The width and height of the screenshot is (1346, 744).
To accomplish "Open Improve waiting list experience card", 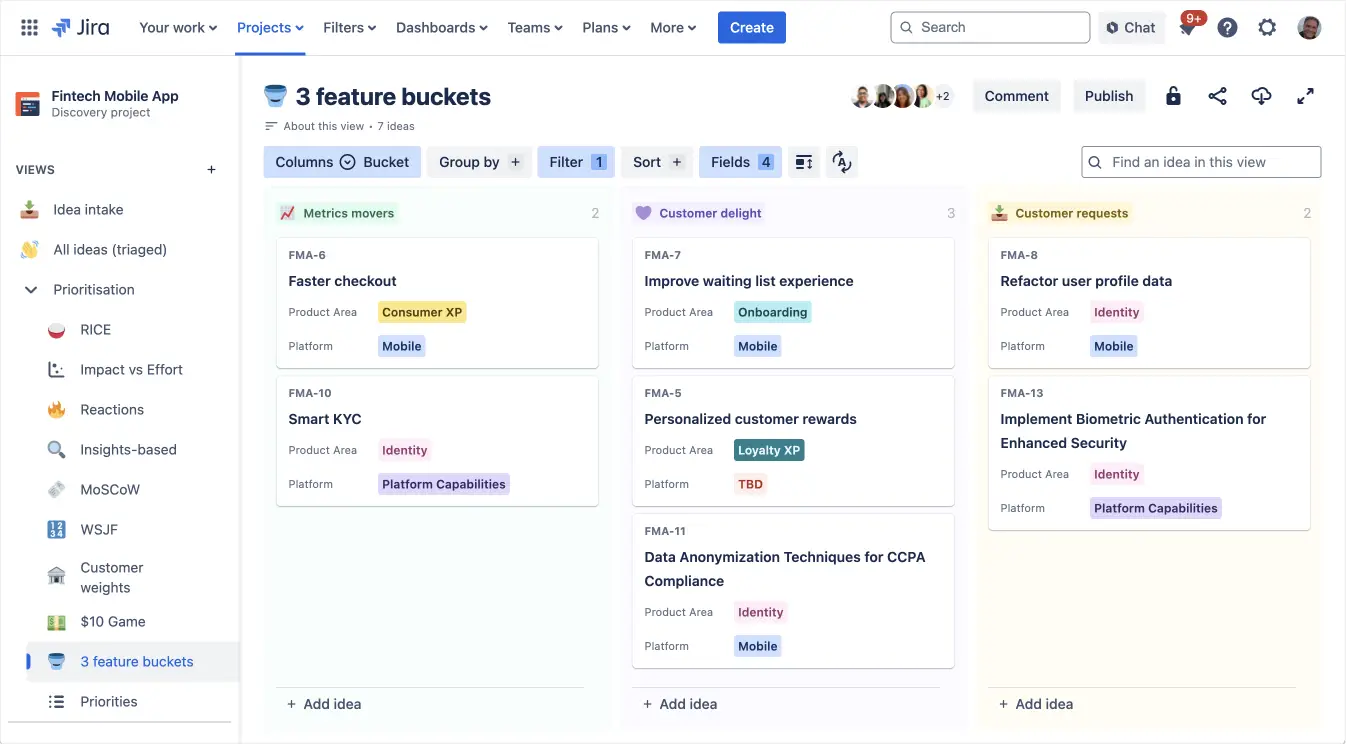I will click(x=793, y=303).
